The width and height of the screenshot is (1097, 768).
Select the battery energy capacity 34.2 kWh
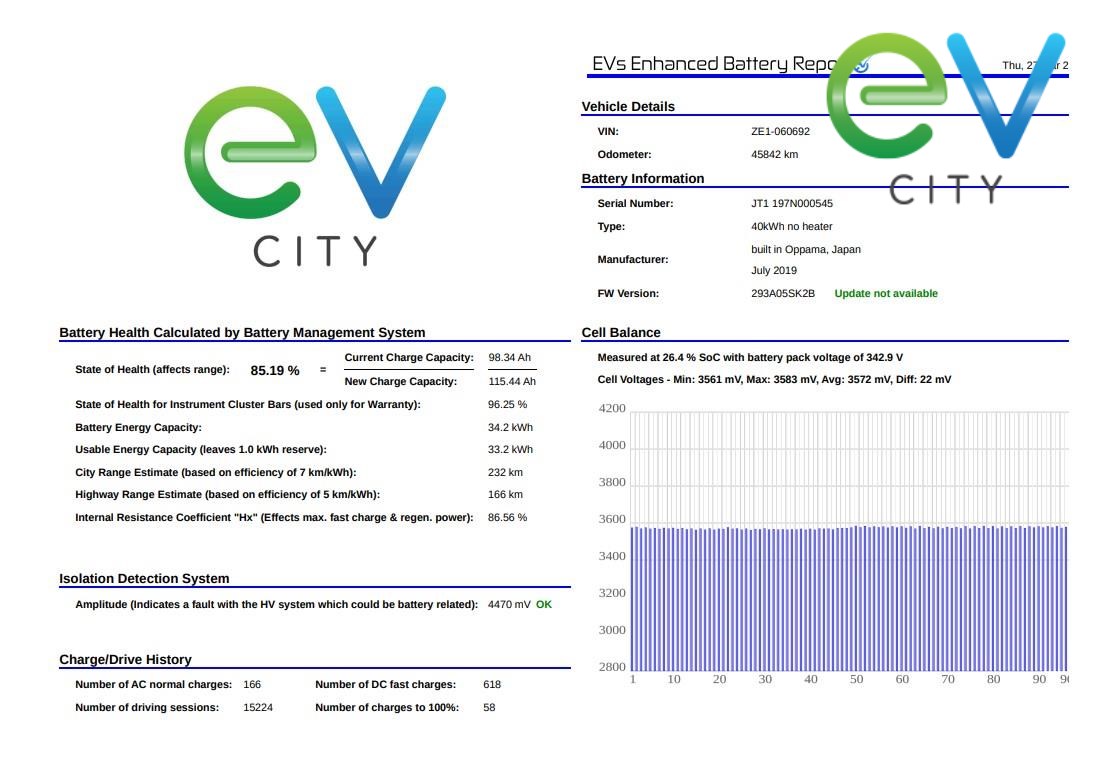[x=510, y=427]
